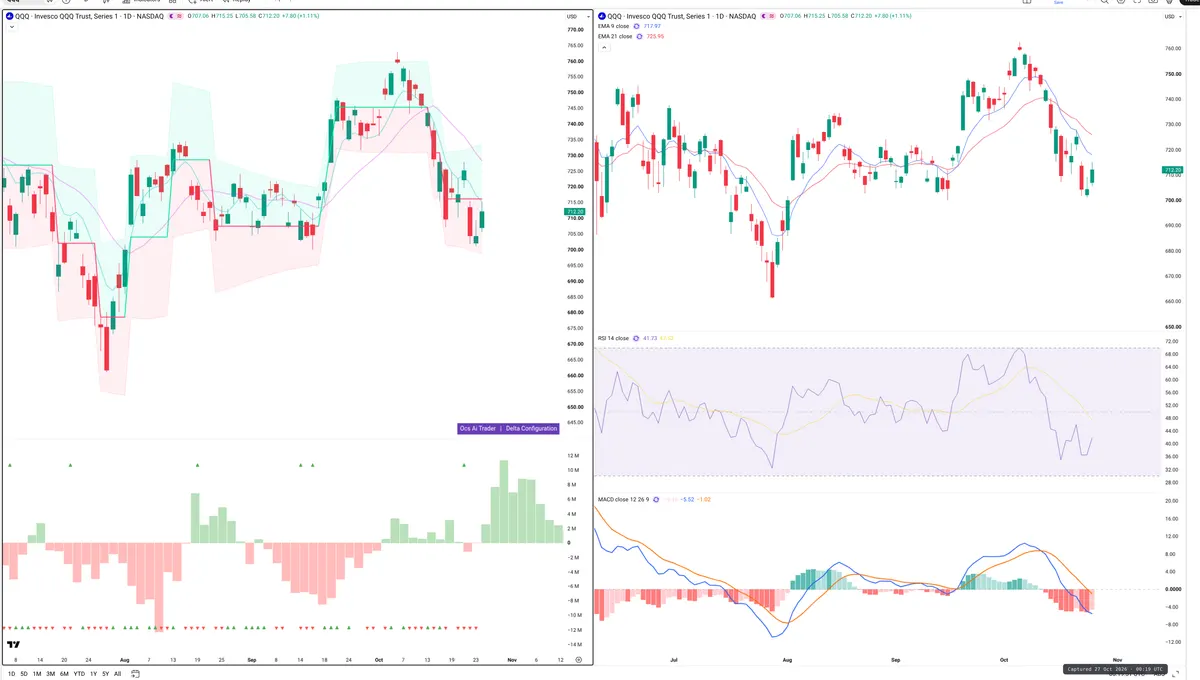
Task: Click the EMA 21 value 725.95
Action: (x=655, y=36)
